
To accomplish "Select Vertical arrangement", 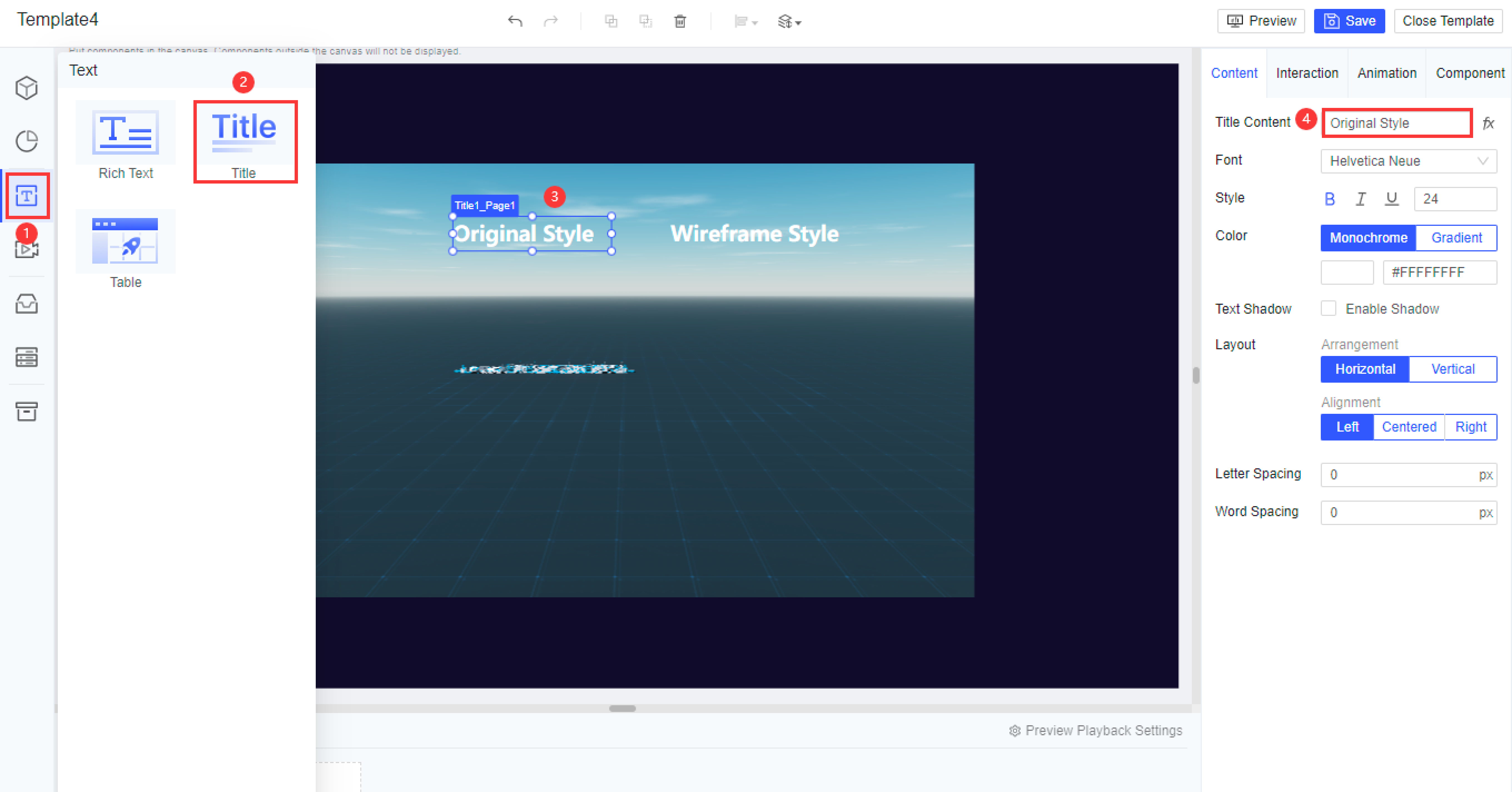I will [1453, 369].
